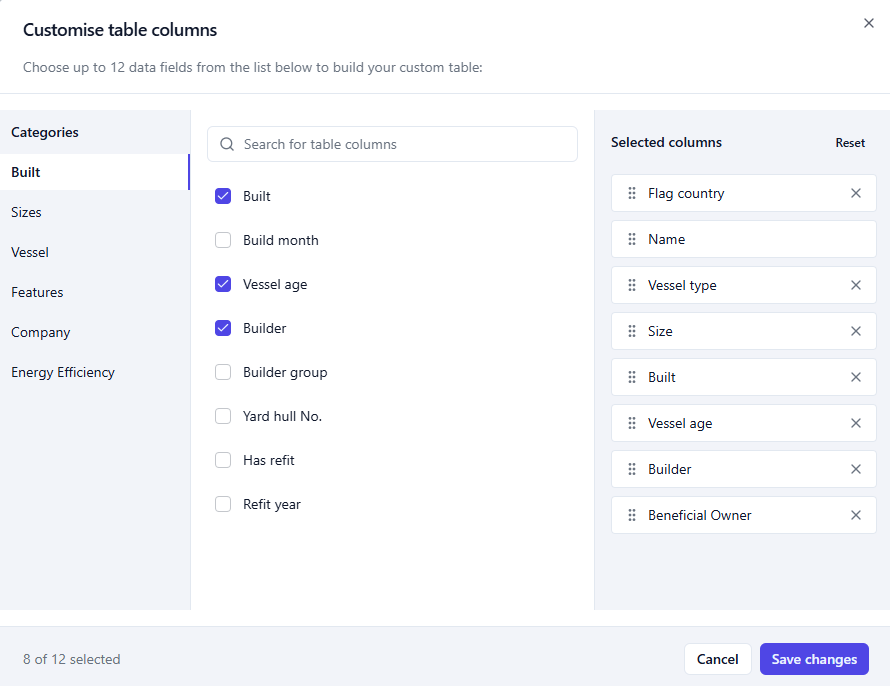Click the drag handle for Builder

pyautogui.click(x=632, y=469)
